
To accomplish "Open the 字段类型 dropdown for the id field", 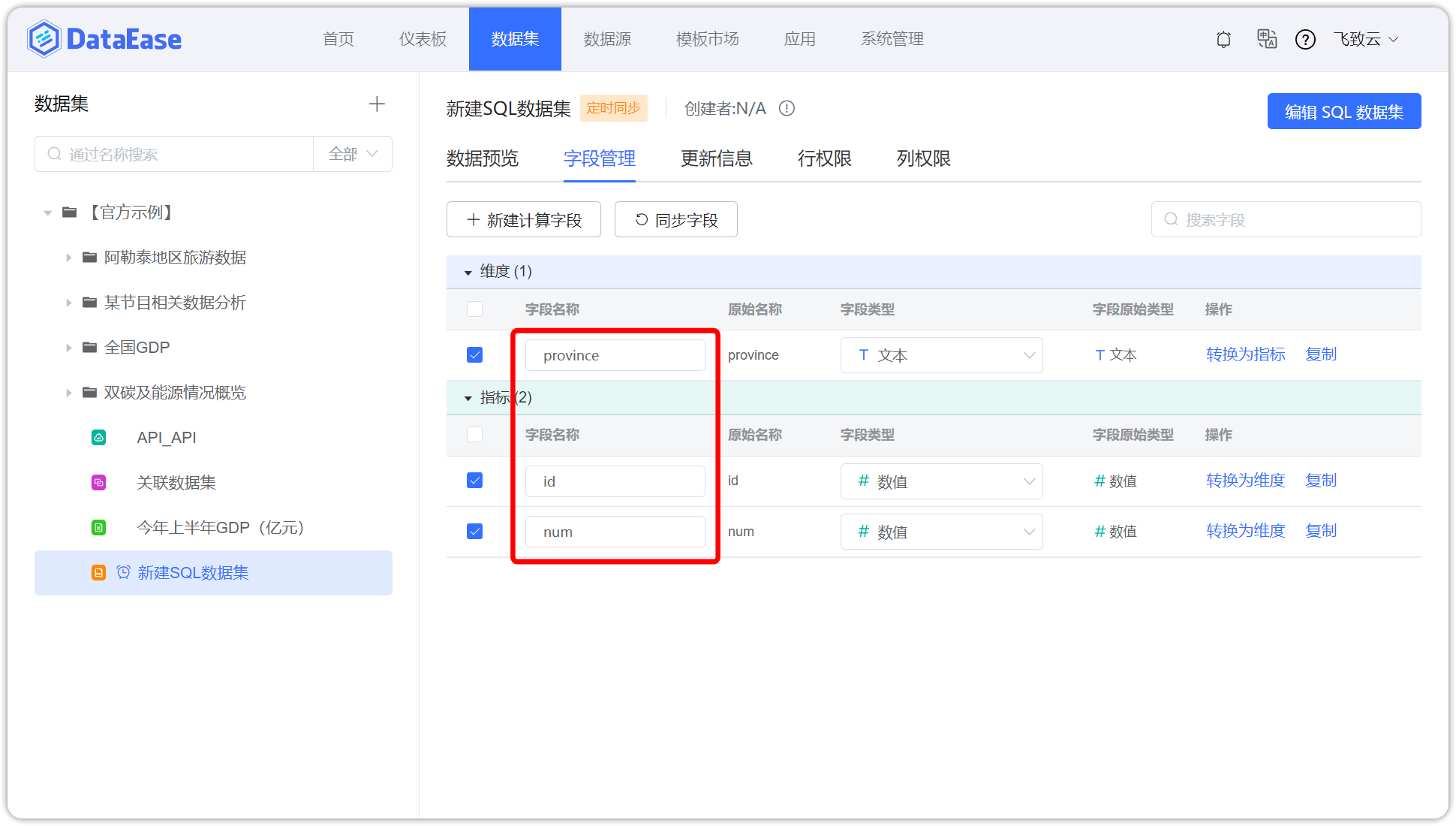I will (1028, 481).
